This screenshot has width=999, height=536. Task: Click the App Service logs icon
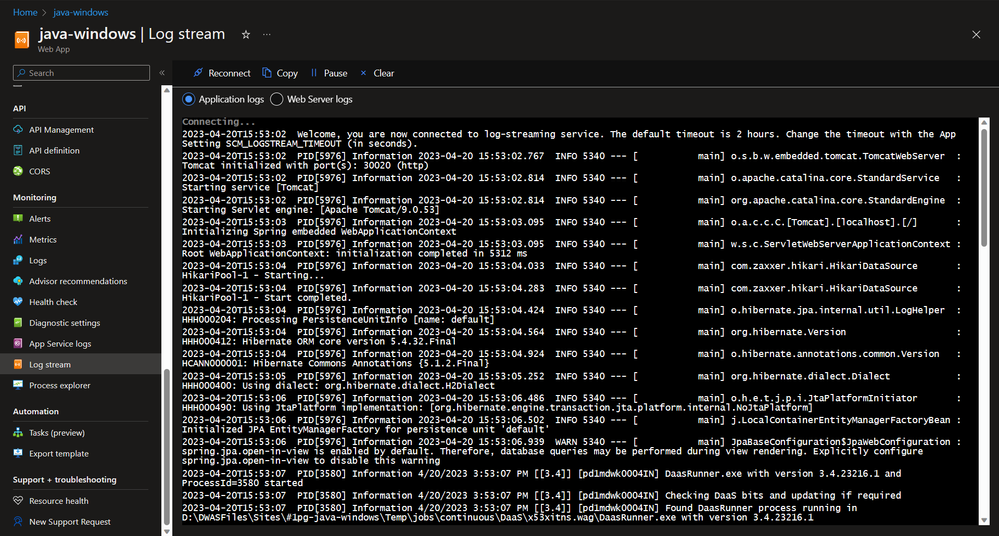[18, 344]
